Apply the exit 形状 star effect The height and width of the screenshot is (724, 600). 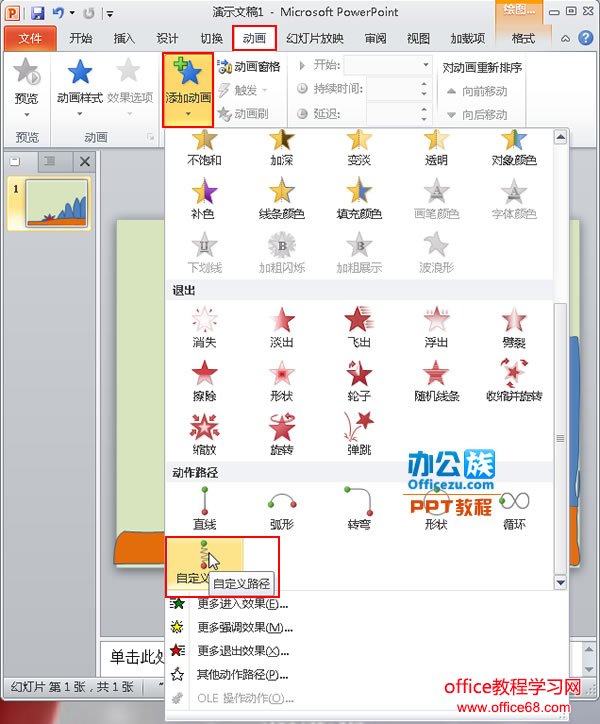[282, 380]
